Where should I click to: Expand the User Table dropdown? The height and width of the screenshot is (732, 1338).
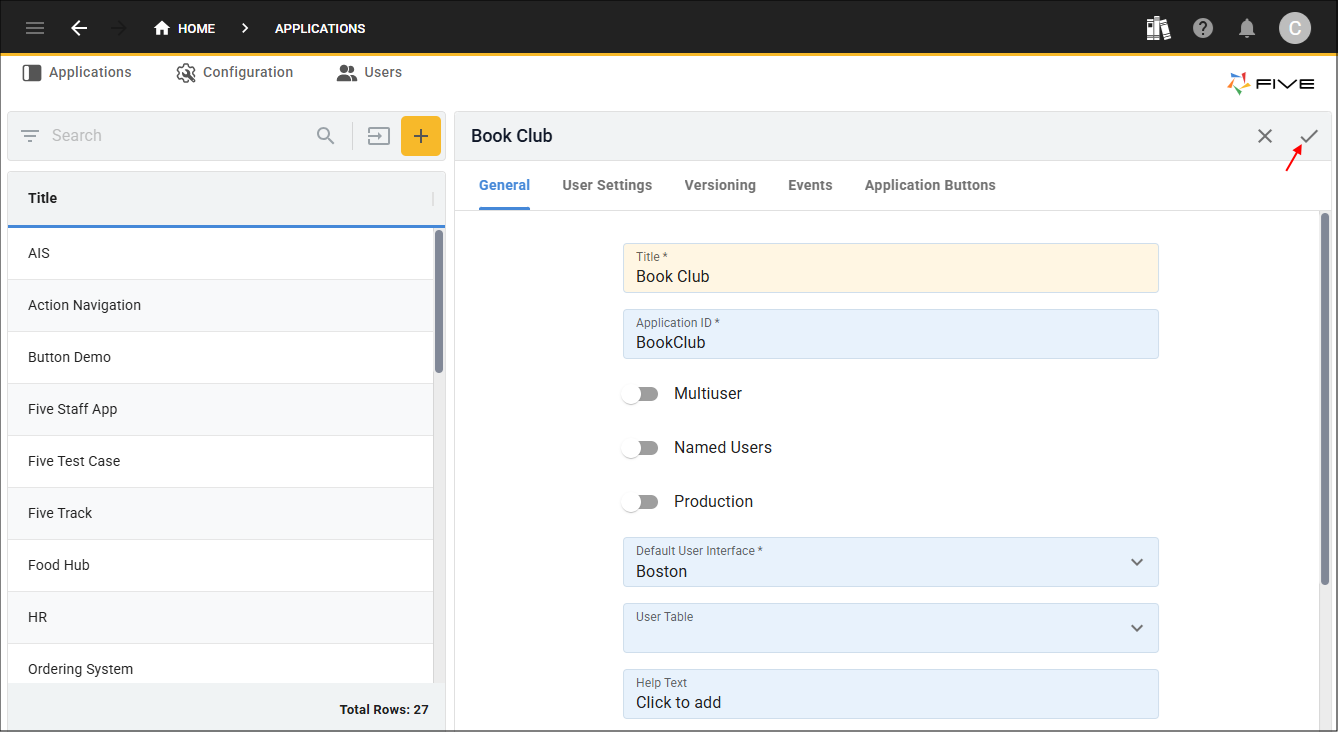1137,628
